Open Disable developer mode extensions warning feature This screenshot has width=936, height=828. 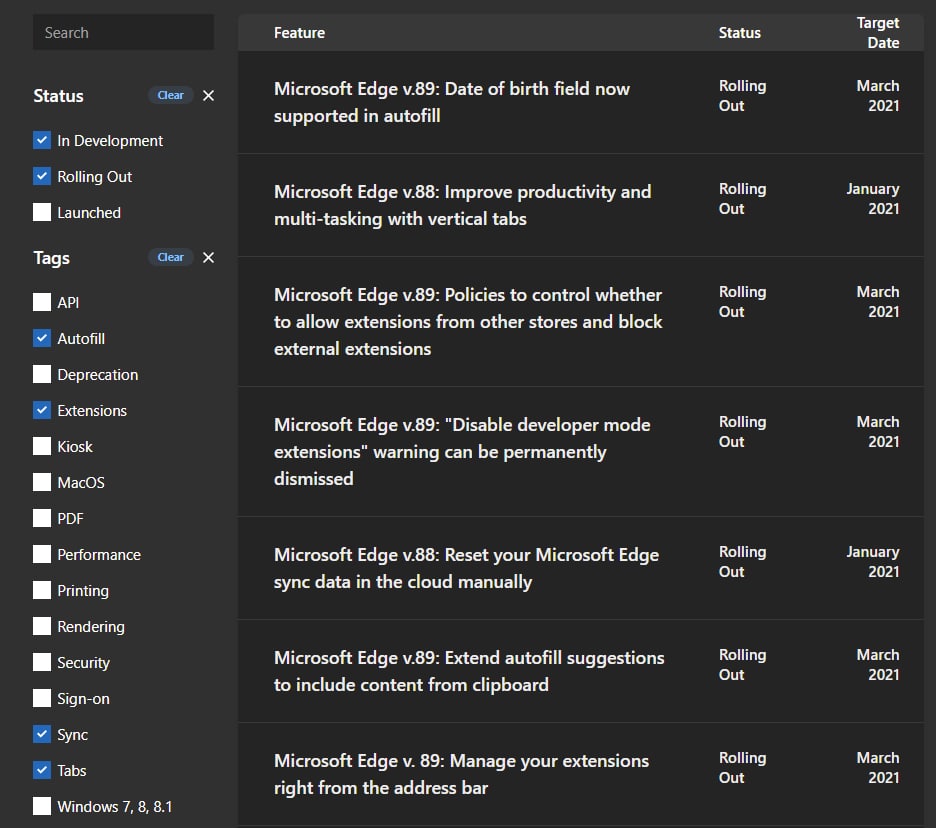click(462, 452)
